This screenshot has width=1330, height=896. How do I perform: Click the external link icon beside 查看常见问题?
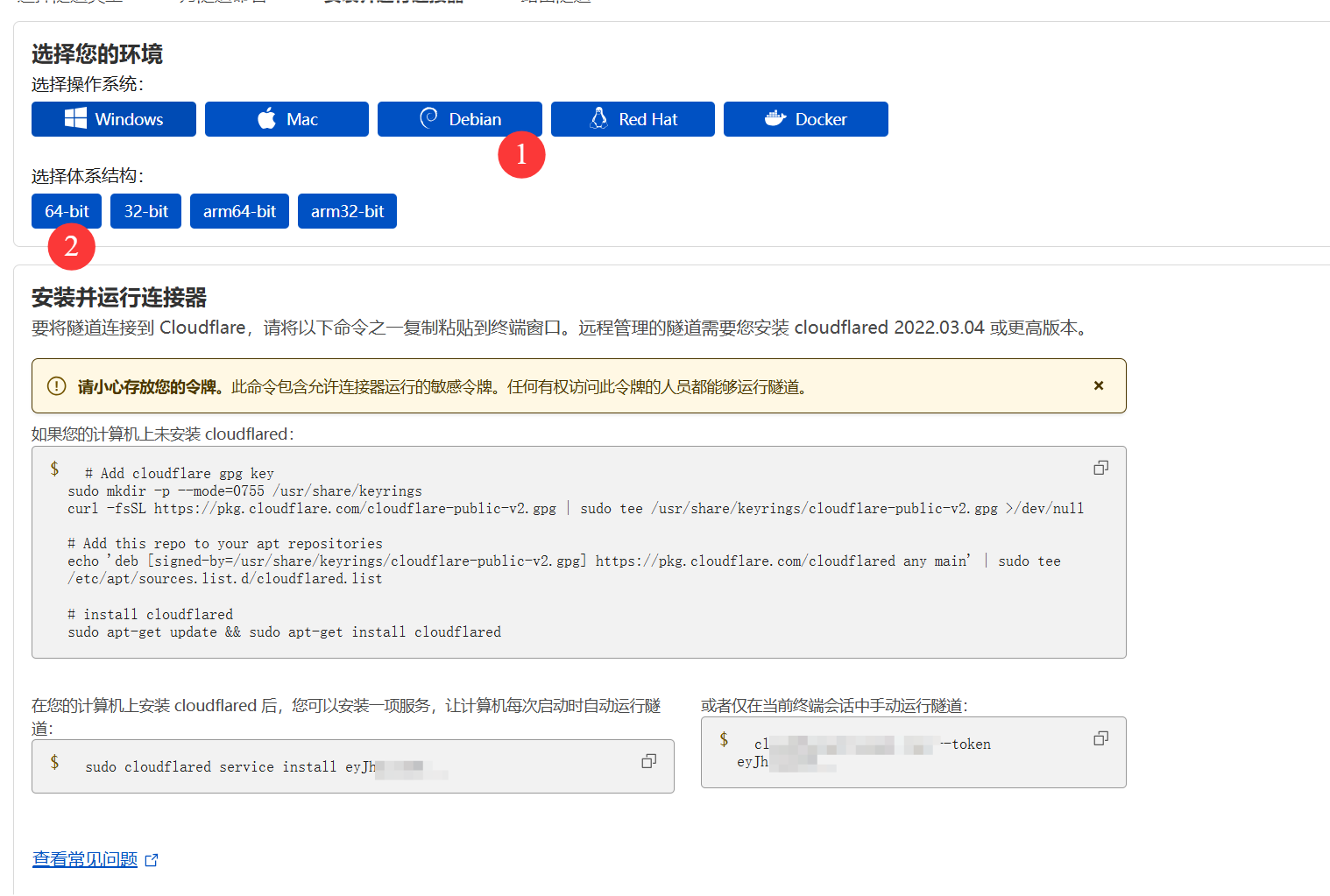152,859
